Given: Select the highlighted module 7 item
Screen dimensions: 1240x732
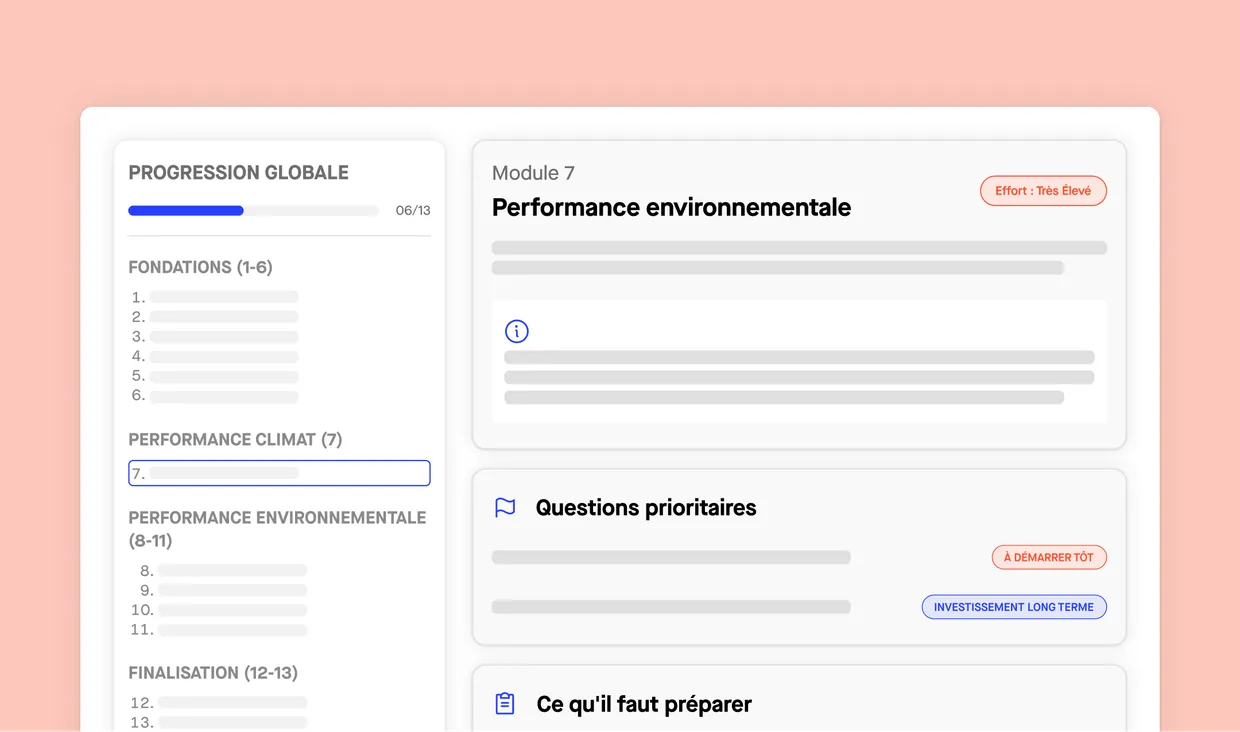Looking at the screenshot, I should click(x=279, y=473).
